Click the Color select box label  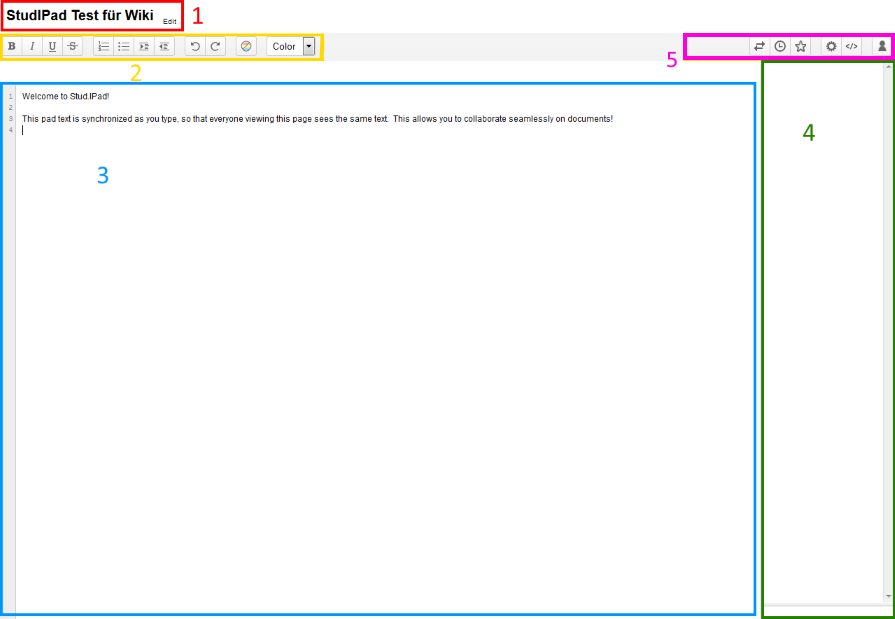pos(284,46)
